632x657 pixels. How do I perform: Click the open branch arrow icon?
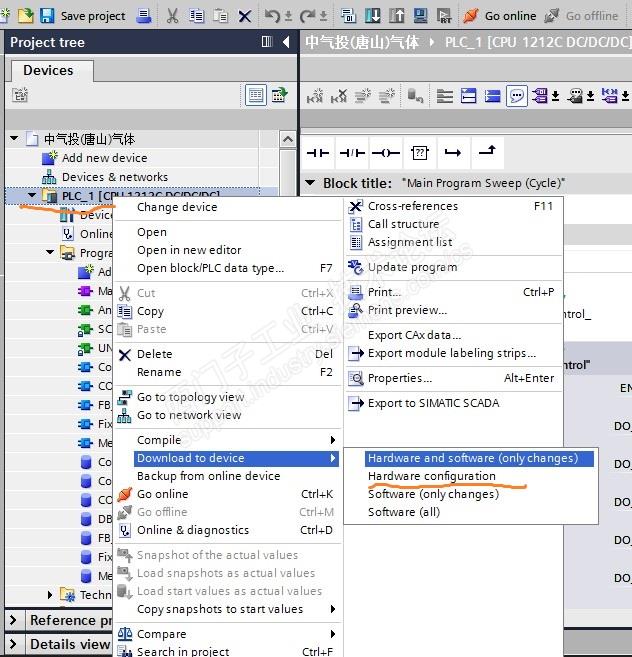[453, 153]
